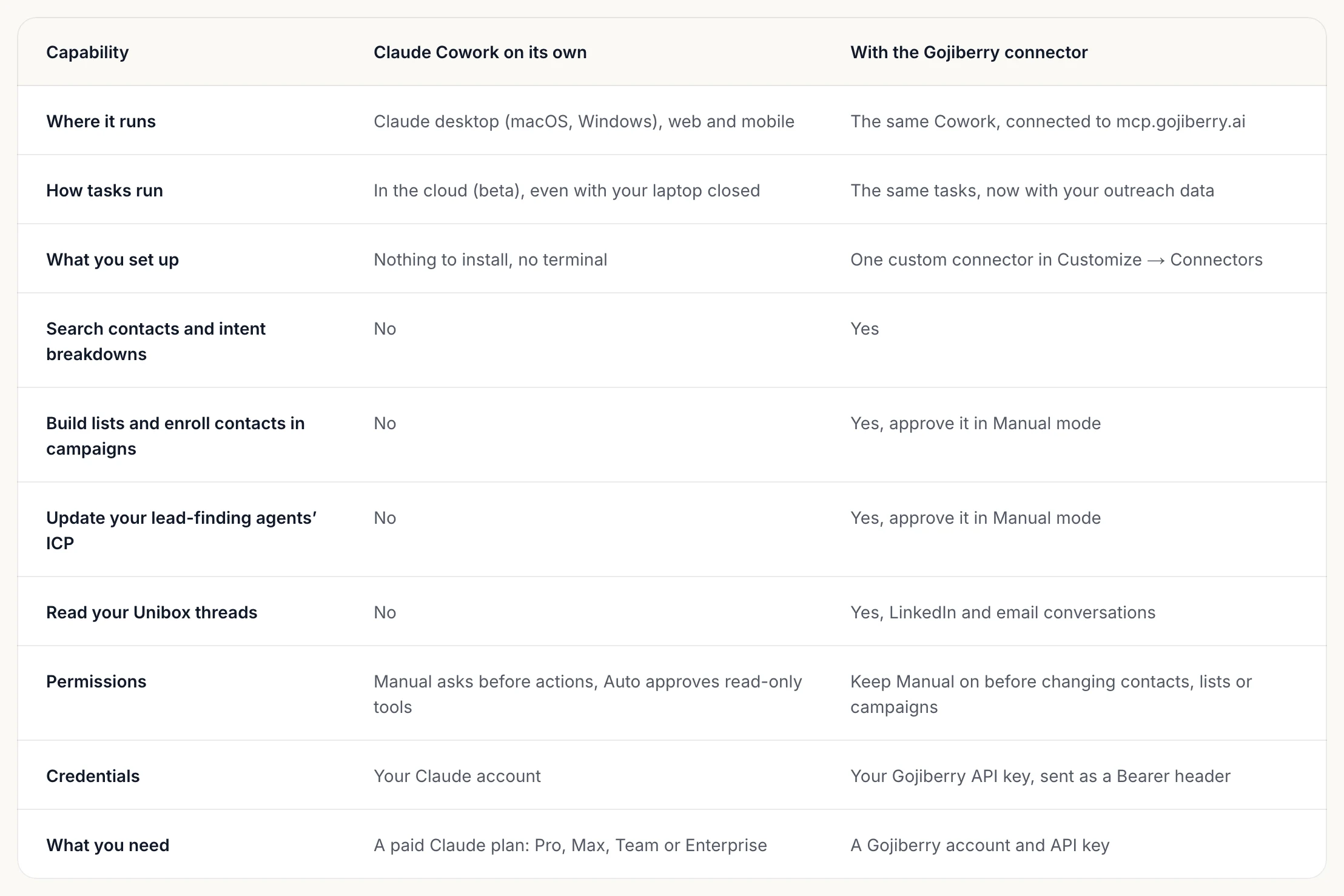Click 'Yes, approve it in Manual mode' for Build lists
This screenshot has width=1344, height=896.
pos(975,423)
